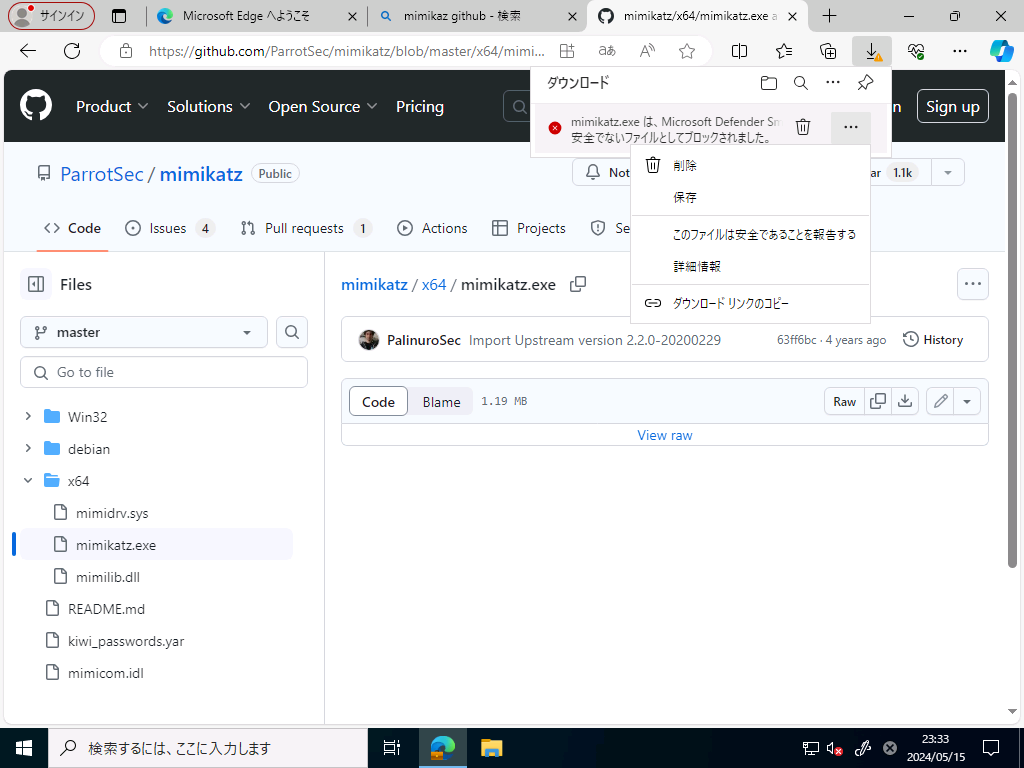Open Edge settings and more menu
The width and height of the screenshot is (1024, 768).
[x=959, y=51]
